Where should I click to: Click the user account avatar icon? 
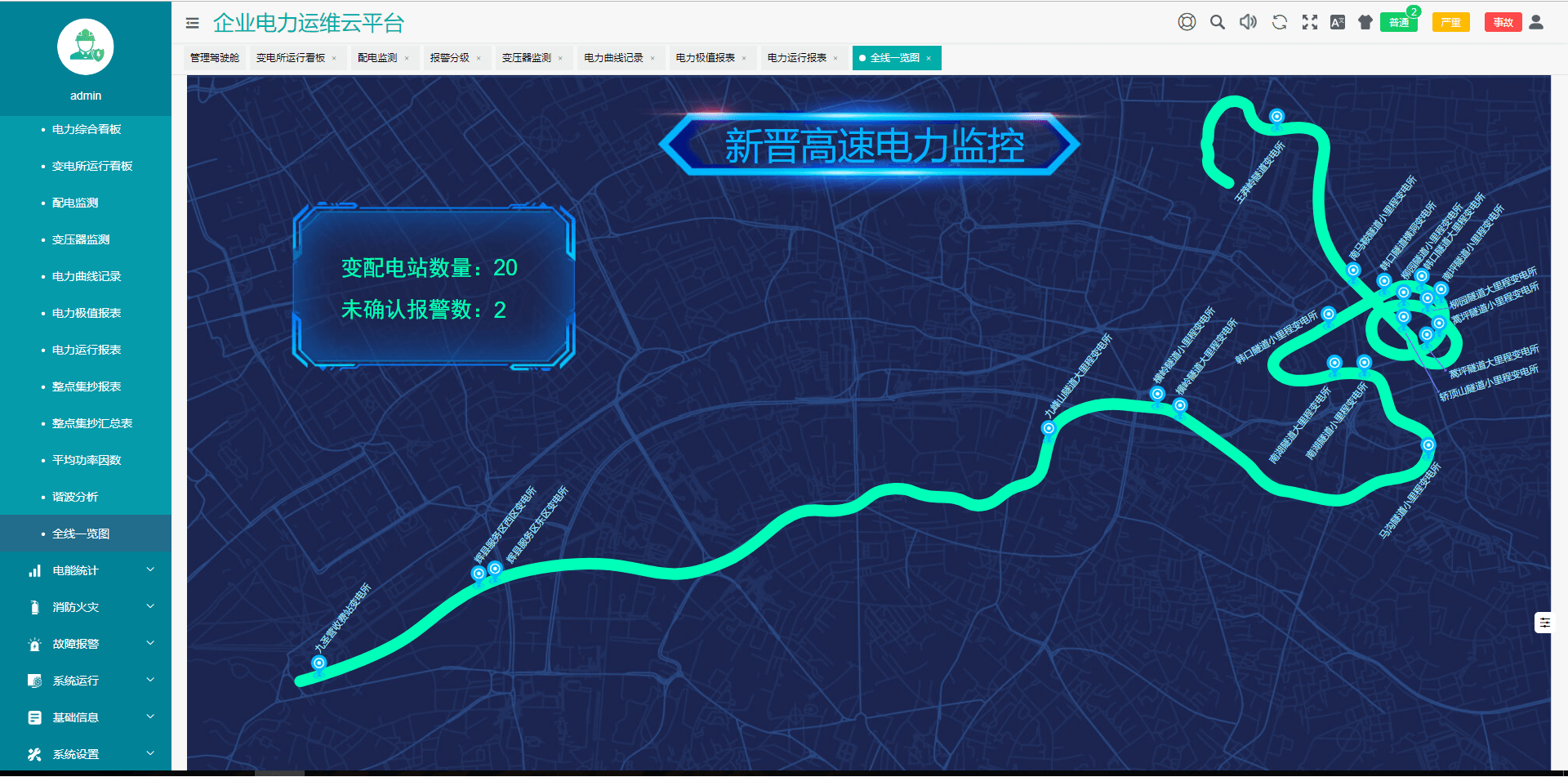(1536, 22)
